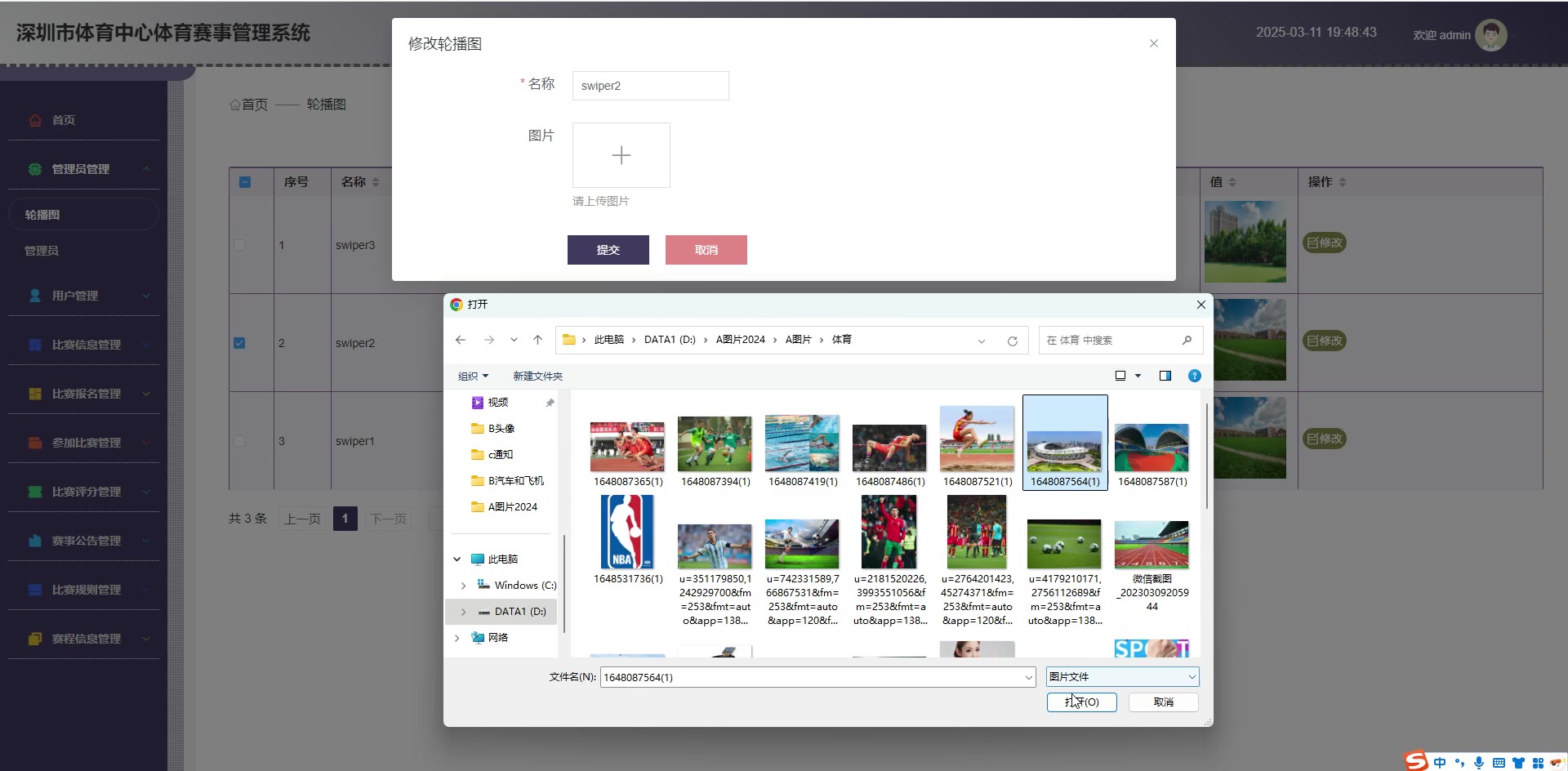1568x771 pixels.
Task: Click the 比赛信息管理 icon
Action: [x=35, y=345]
